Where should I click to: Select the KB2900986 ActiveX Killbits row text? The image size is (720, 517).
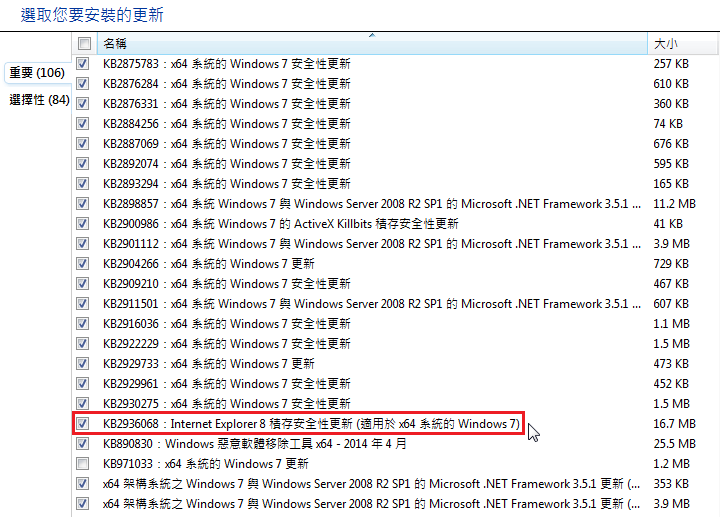[x=281, y=224]
